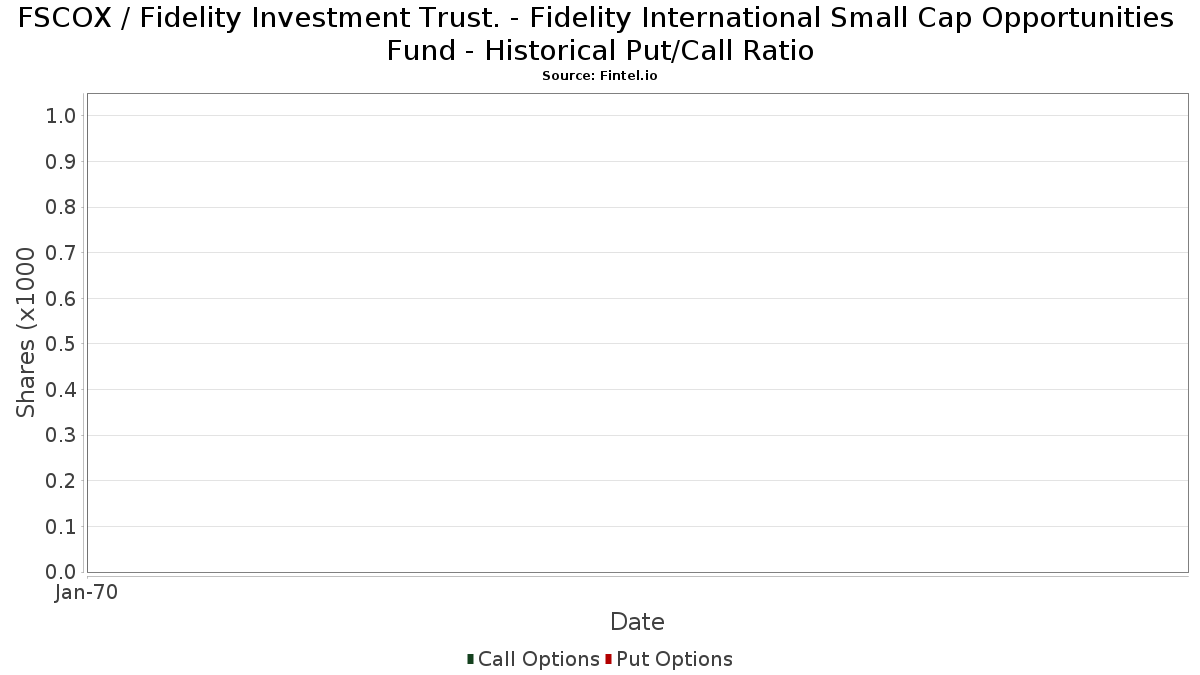
Task: Toggle the Call Options legend label
Action: (x=538, y=659)
